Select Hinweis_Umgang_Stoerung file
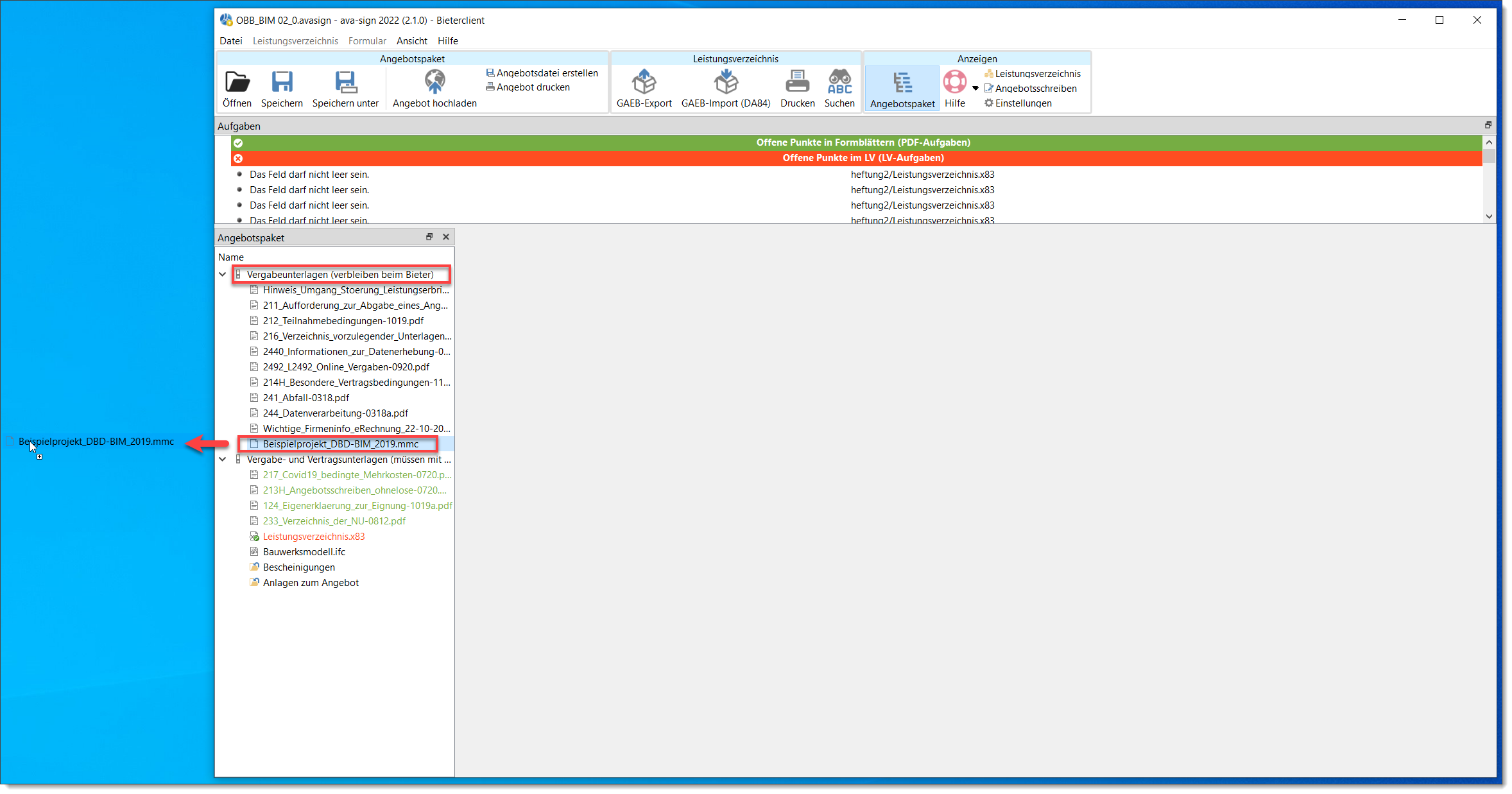 click(x=356, y=290)
